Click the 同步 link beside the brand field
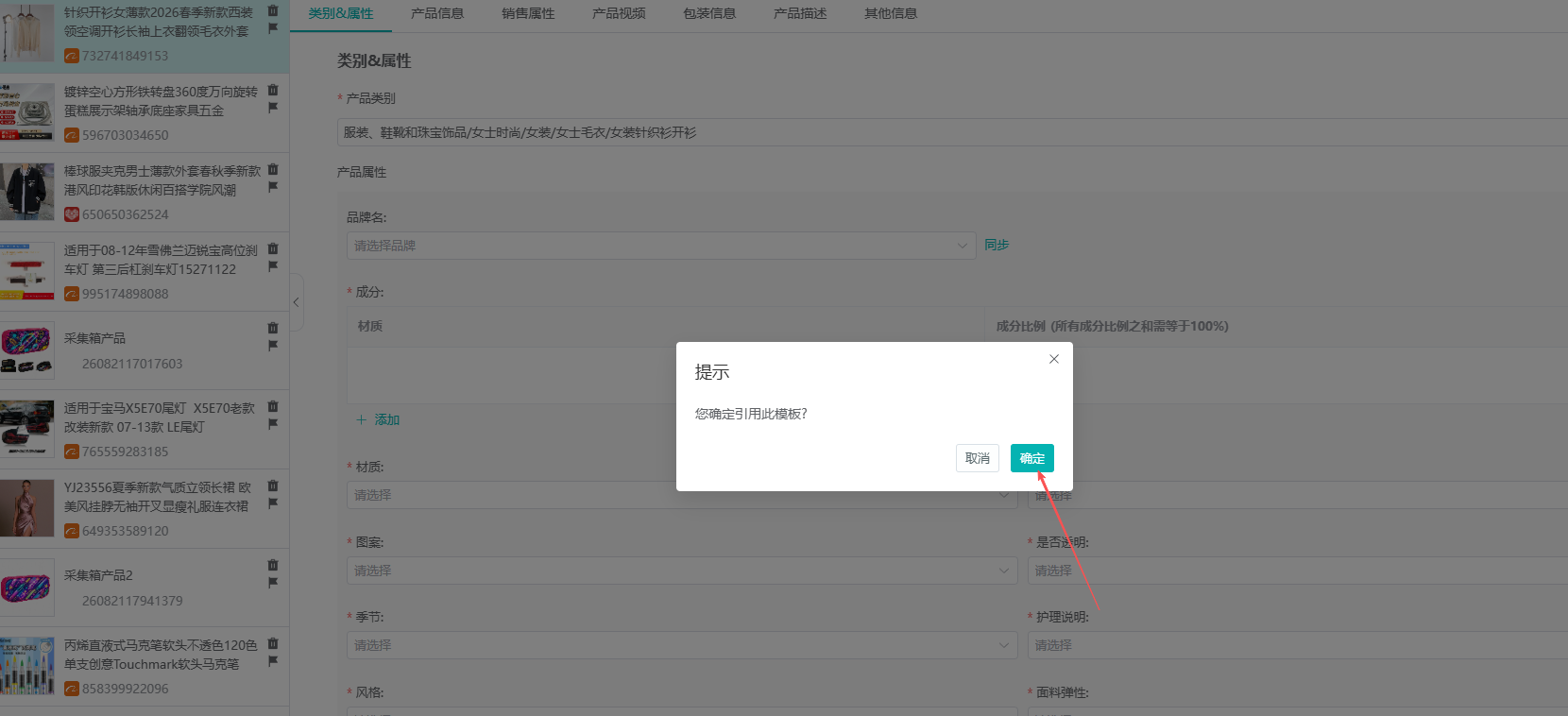 click(x=997, y=245)
